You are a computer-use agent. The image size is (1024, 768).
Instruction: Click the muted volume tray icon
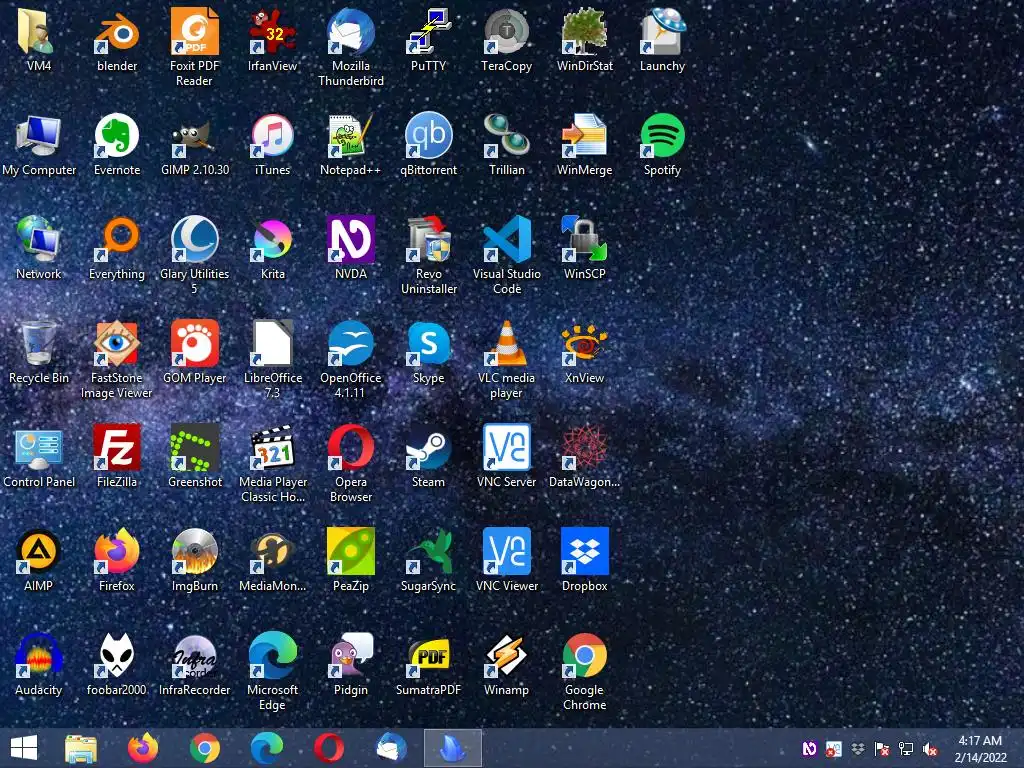(x=930, y=749)
